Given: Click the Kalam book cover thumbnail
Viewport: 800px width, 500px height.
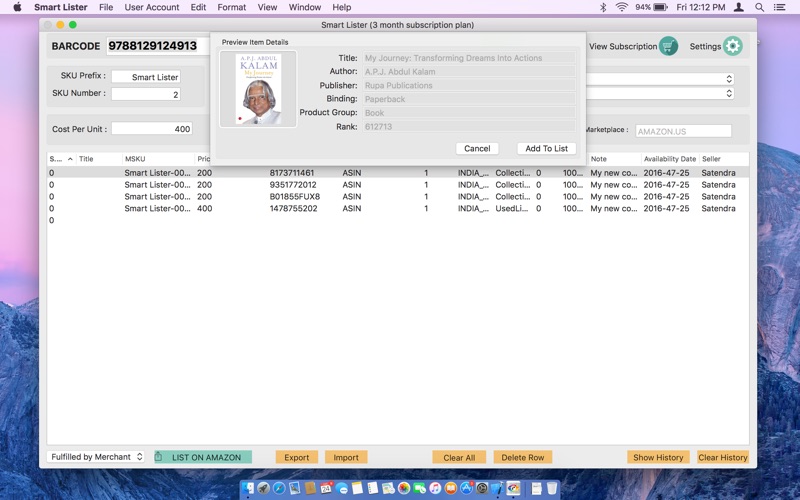Looking at the screenshot, I should coord(258,89).
